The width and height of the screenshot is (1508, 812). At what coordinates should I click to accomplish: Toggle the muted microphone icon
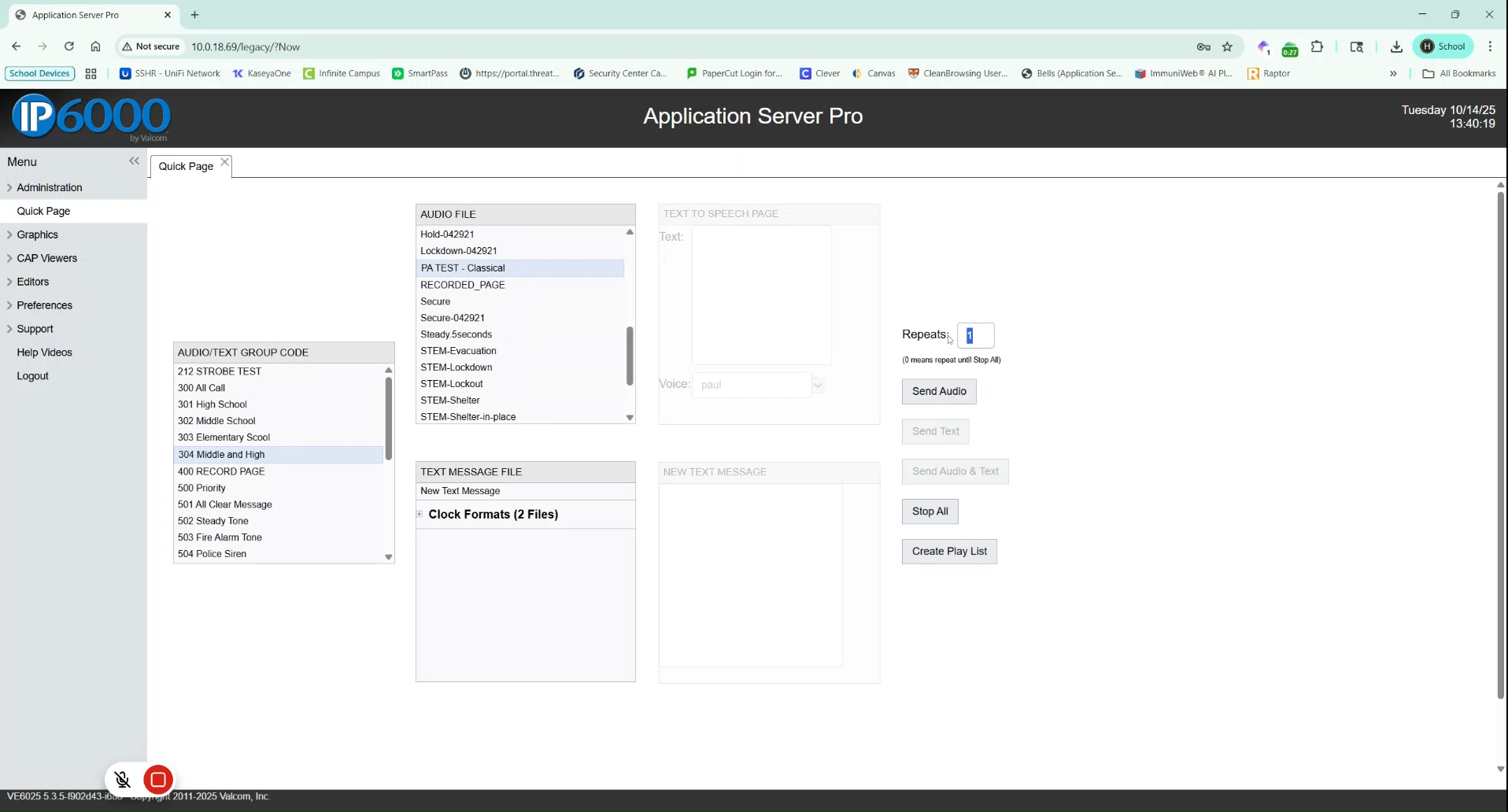coord(123,779)
